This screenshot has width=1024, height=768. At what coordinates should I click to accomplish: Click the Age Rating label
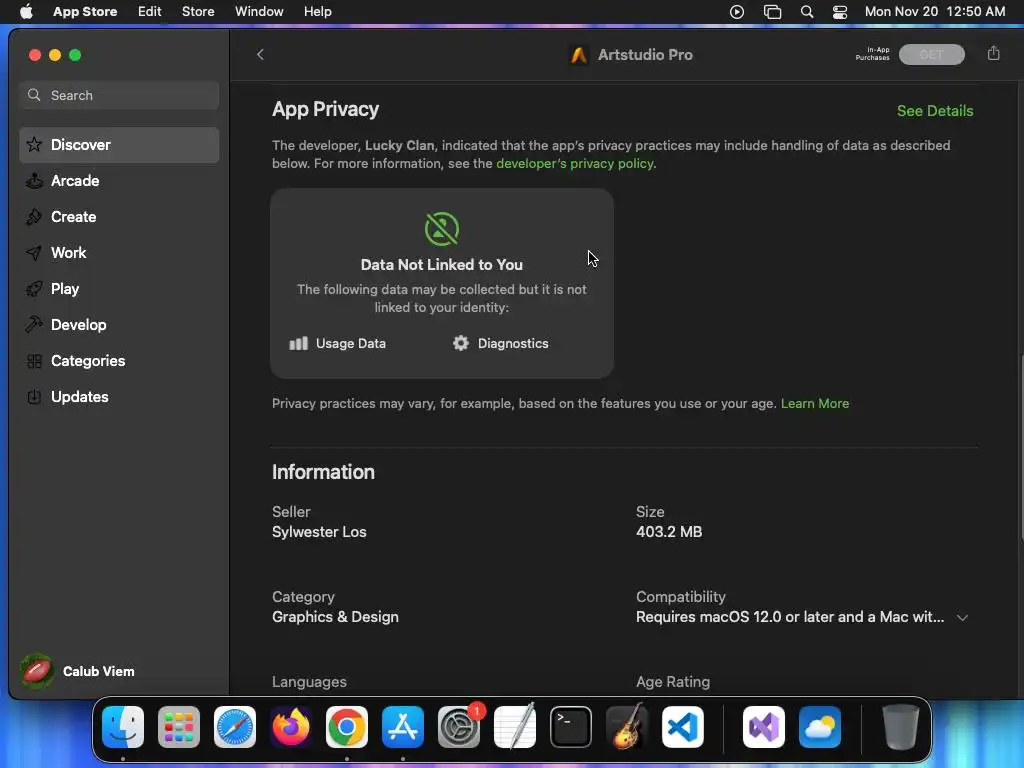point(673,682)
